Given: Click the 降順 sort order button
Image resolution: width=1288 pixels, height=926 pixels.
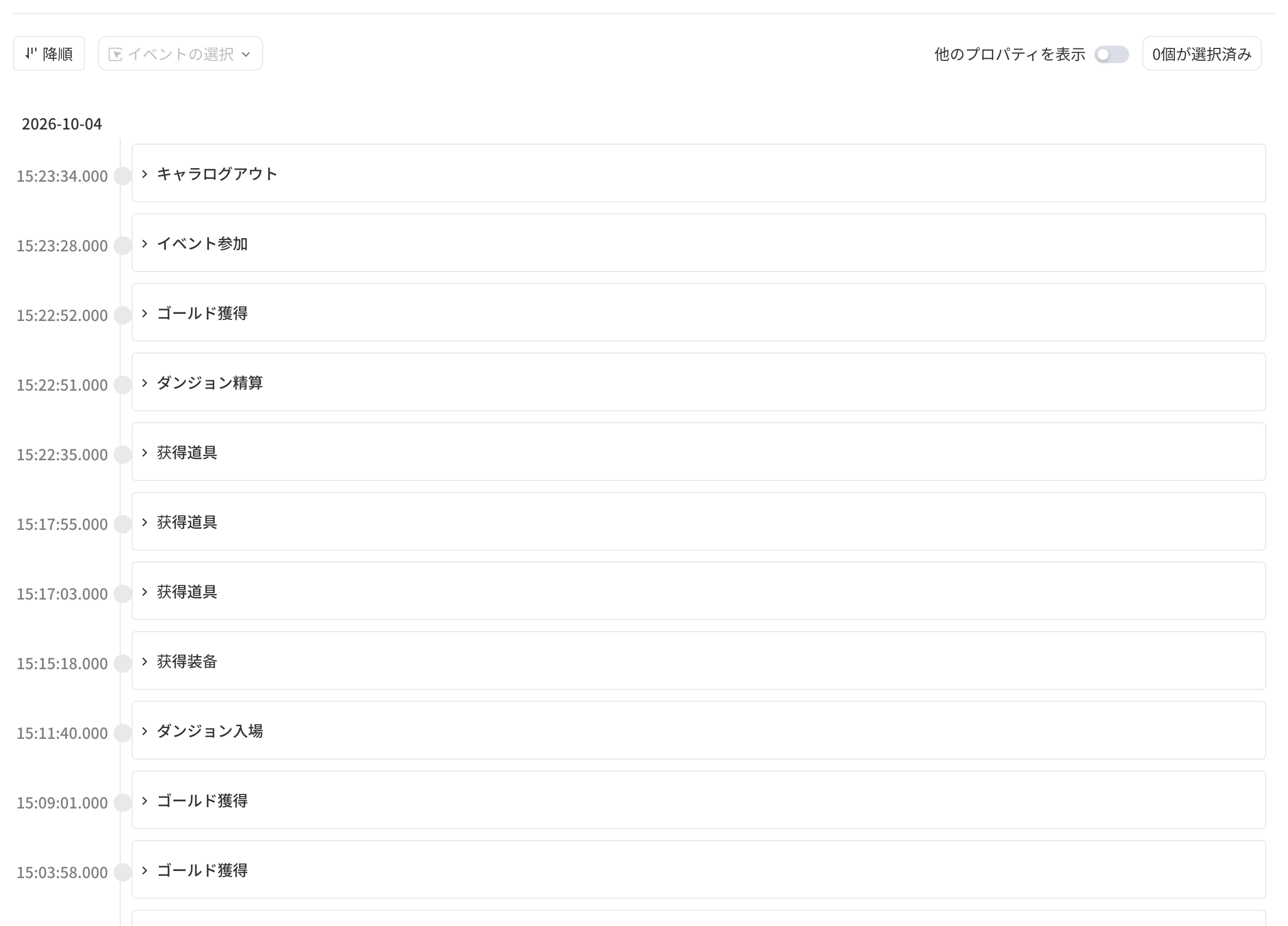Looking at the screenshot, I should pyautogui.click(x=49, y=53).
